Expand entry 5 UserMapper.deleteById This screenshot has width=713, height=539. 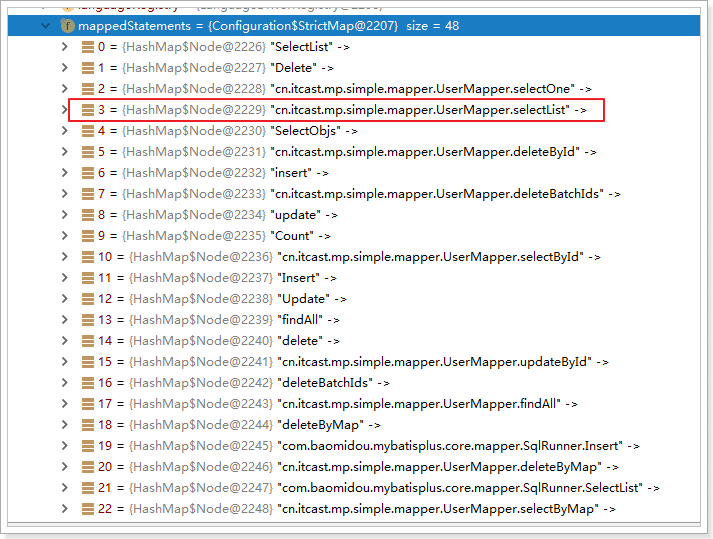(65, 152)
